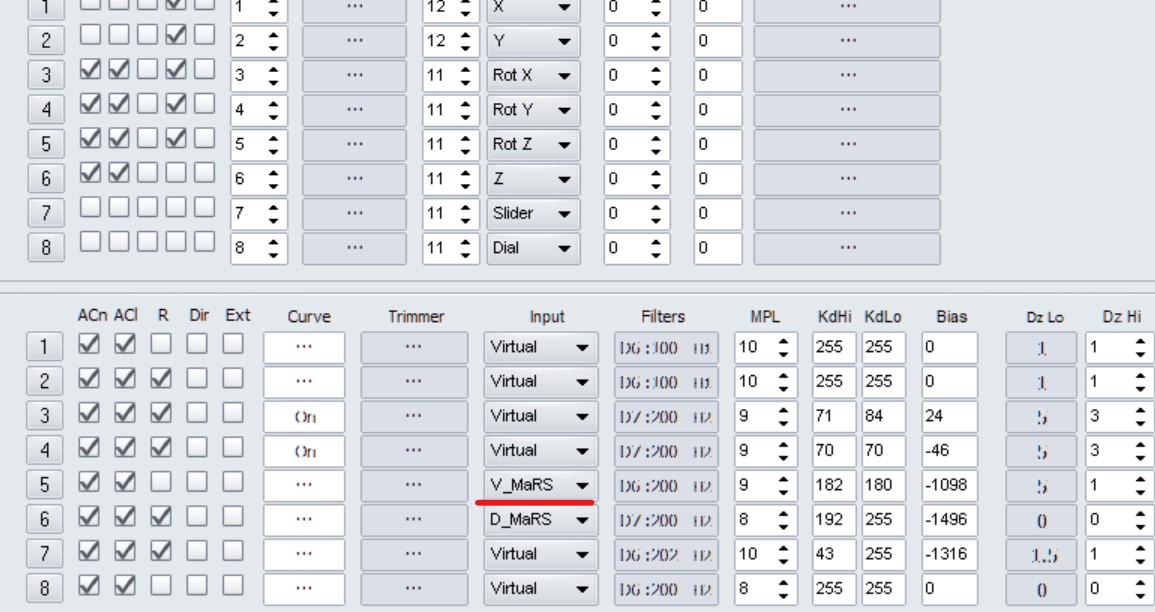Enable Ext checkbox in the V_MaRS row
This screenshot has width=1155, height=612.
[232, 485]
